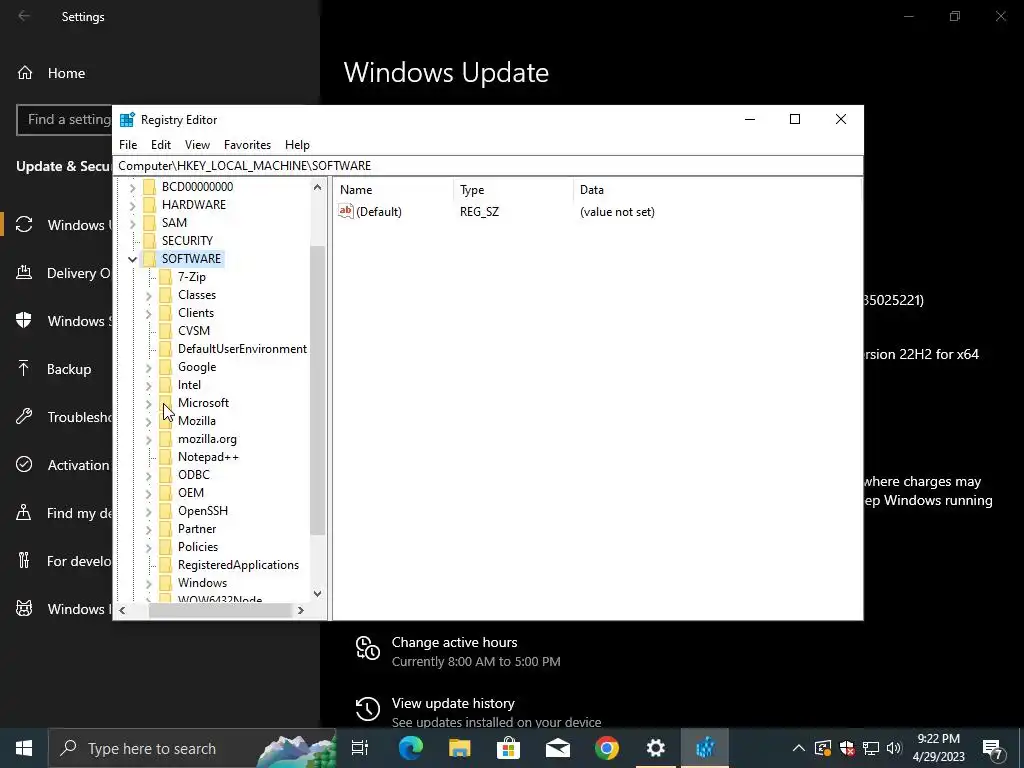The height and width of the screenshot is (768, 1024).
Task: Click the View update history icon
Action: click(x=368, y=709)
